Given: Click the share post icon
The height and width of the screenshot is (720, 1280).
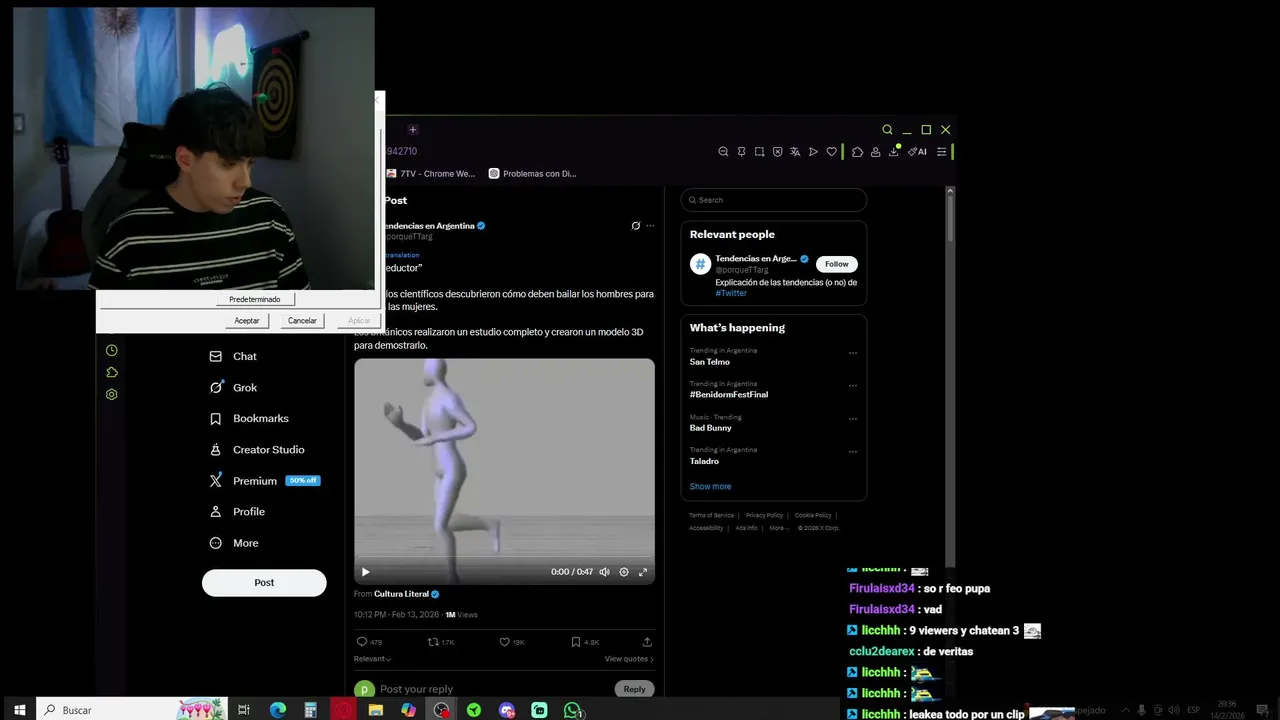Looking at the screenshot, I should (647, 642).
